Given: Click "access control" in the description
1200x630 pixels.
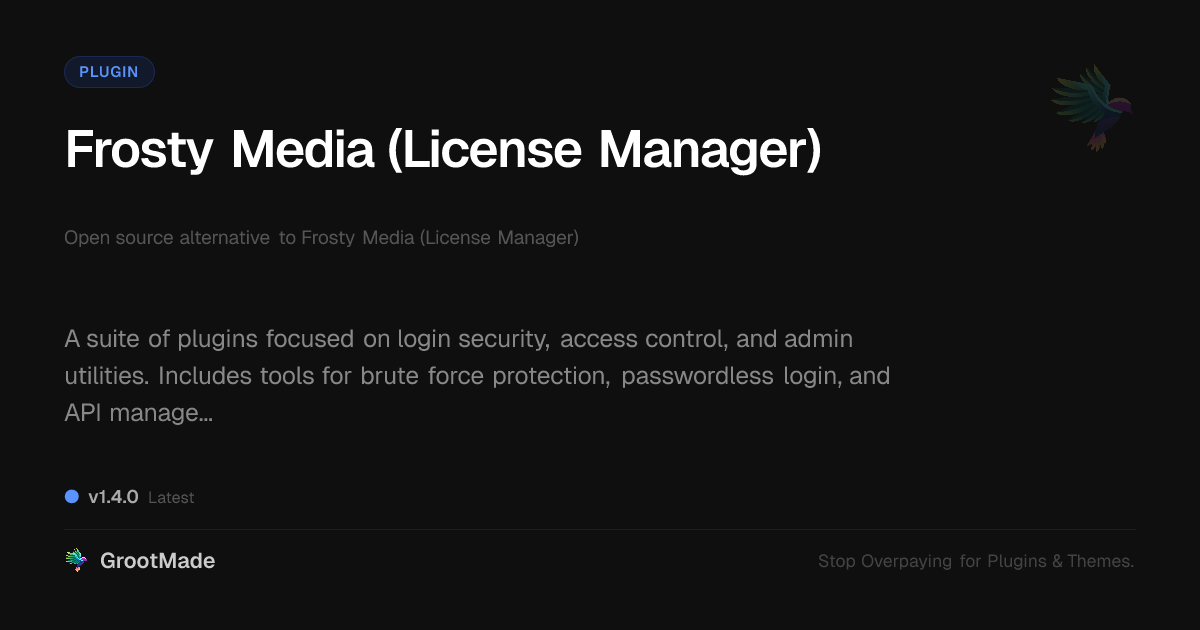Looking at the screenshot, I should [642, 339].
